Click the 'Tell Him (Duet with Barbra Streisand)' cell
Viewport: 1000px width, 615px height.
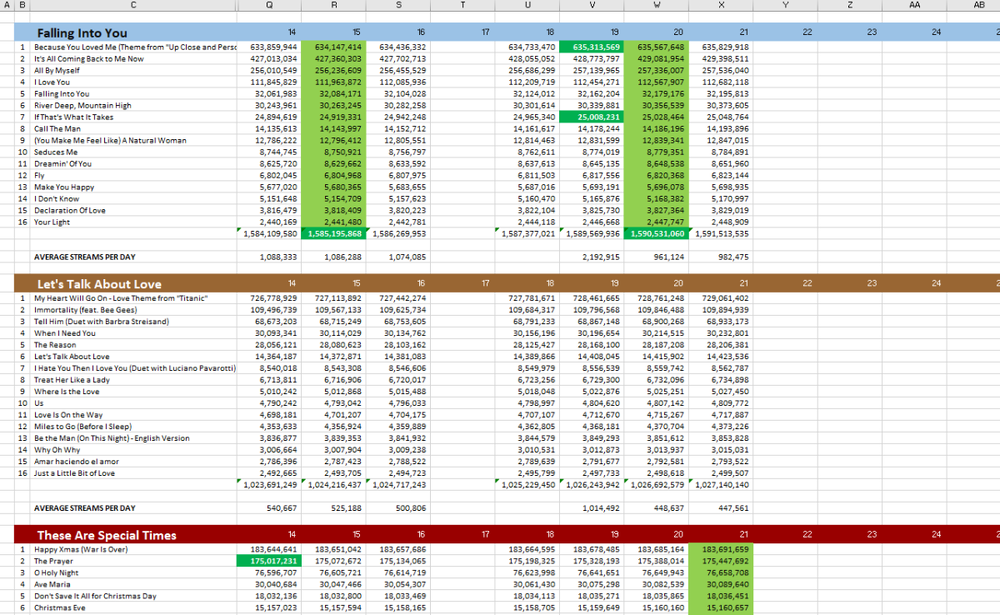tap(133, 322)
